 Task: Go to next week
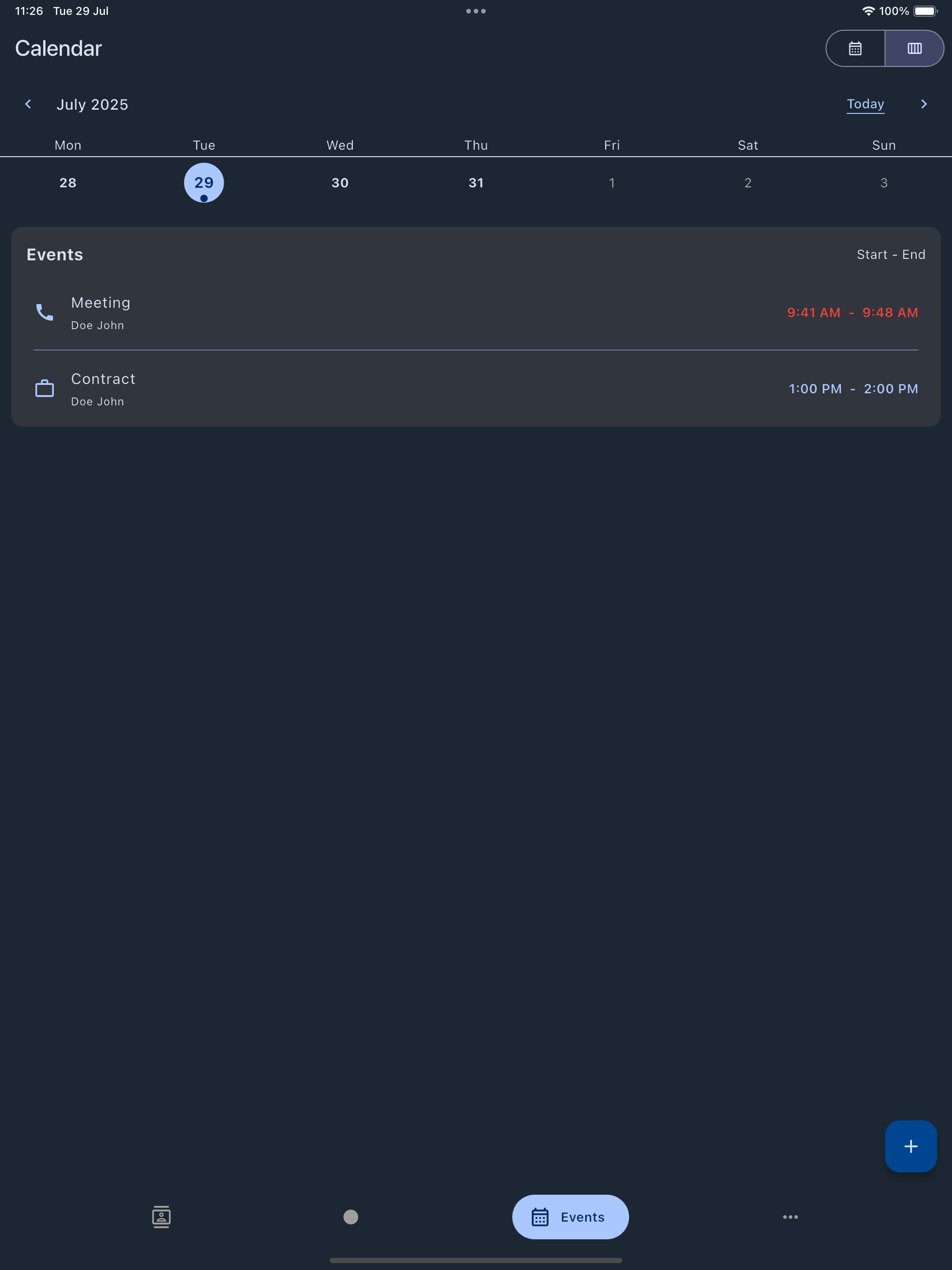[x=923, y=104]
